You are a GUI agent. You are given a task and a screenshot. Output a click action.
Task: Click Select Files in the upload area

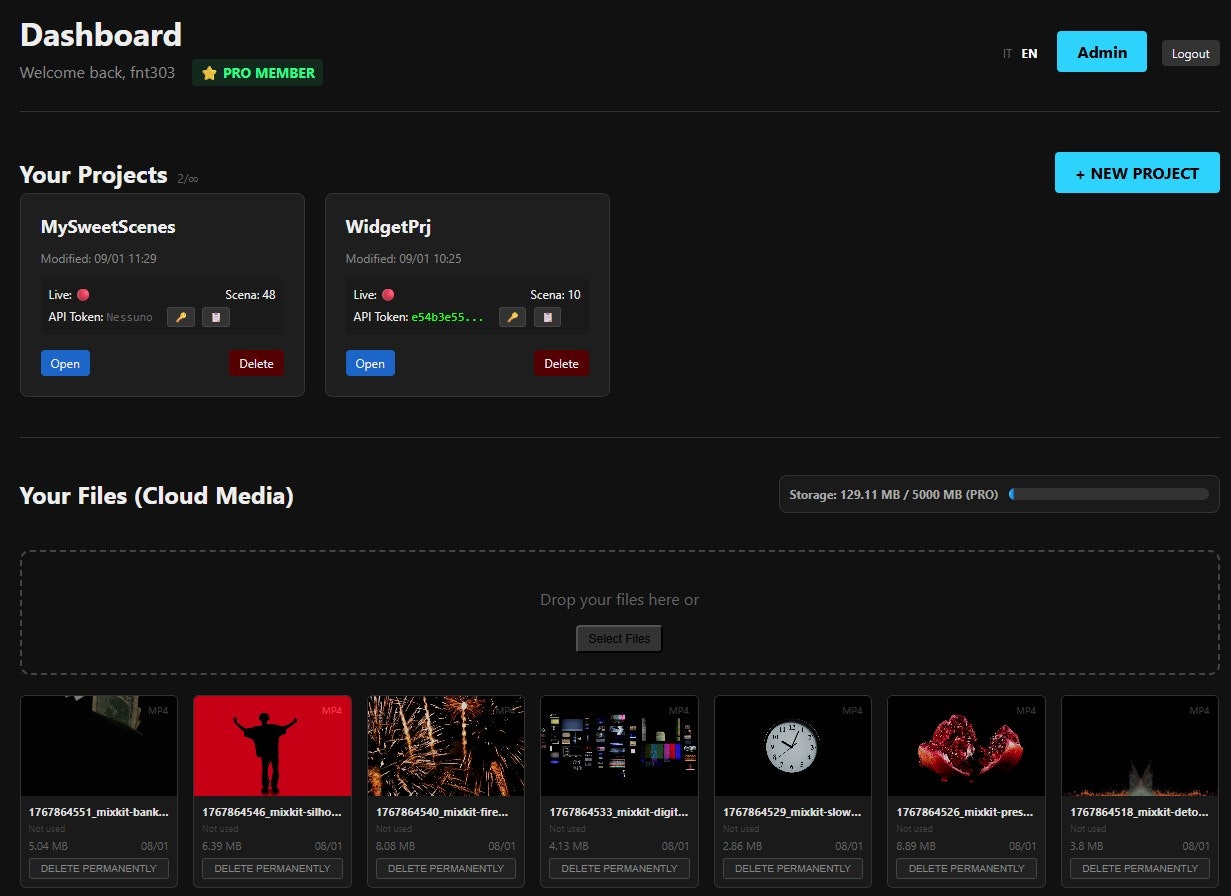coord(618,638)
